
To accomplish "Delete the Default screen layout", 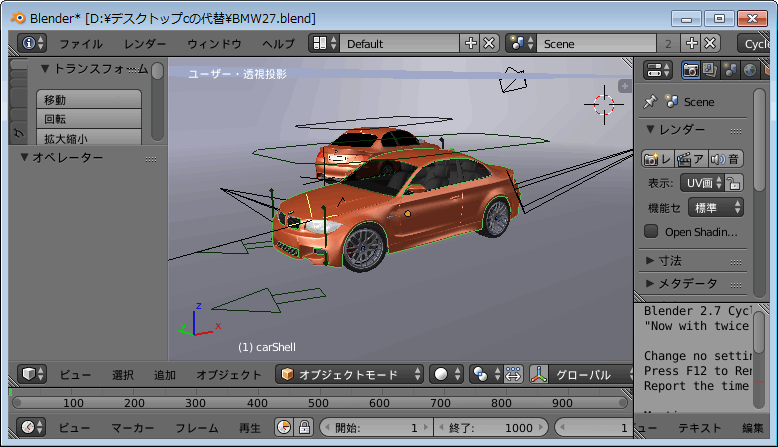I will coord(489,43).
